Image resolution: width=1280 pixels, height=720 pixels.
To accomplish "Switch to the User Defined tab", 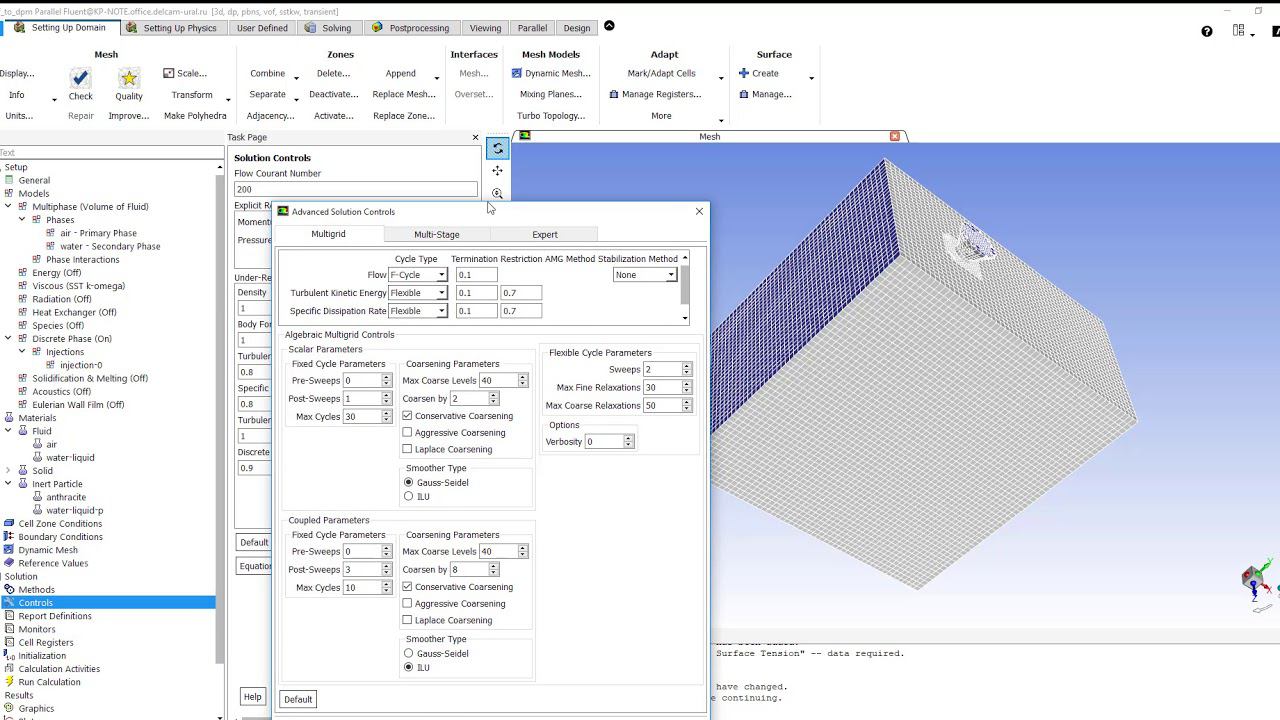I will [x=262, y=28].
